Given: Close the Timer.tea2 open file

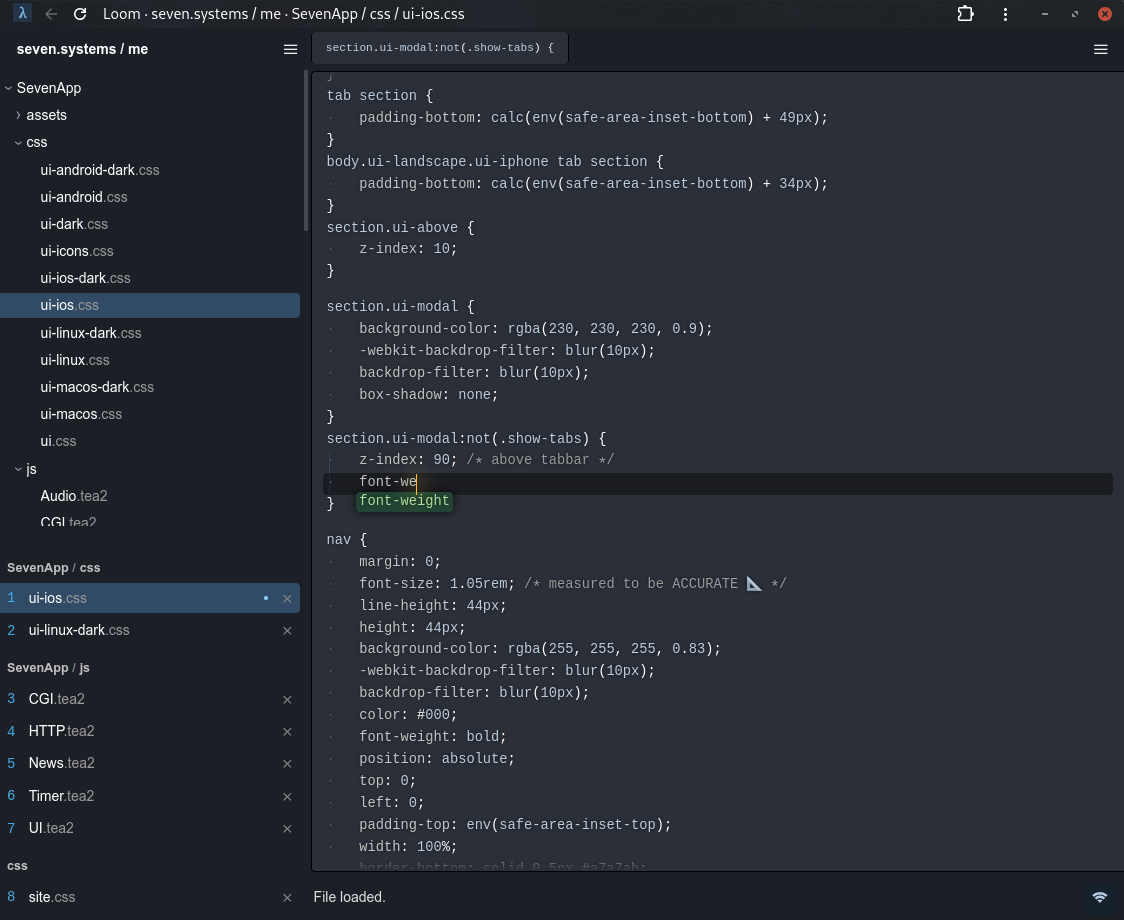Looking at the screenshot, I should point(287,797).
